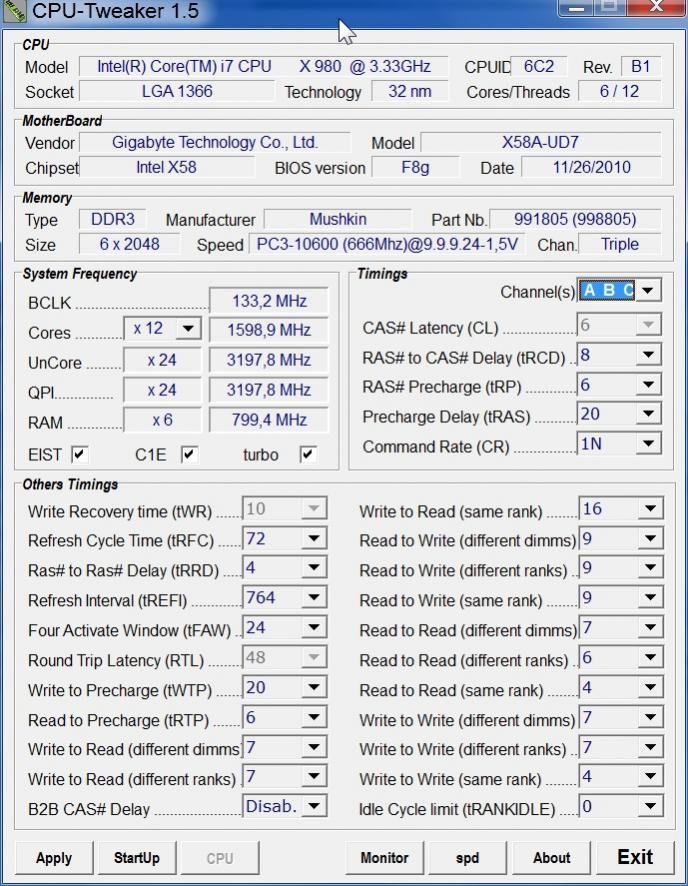The width and height of the screenshot is (688, 886).
Task: Click the Exit button
Action: pyautogui.click(x=635, y=858)
